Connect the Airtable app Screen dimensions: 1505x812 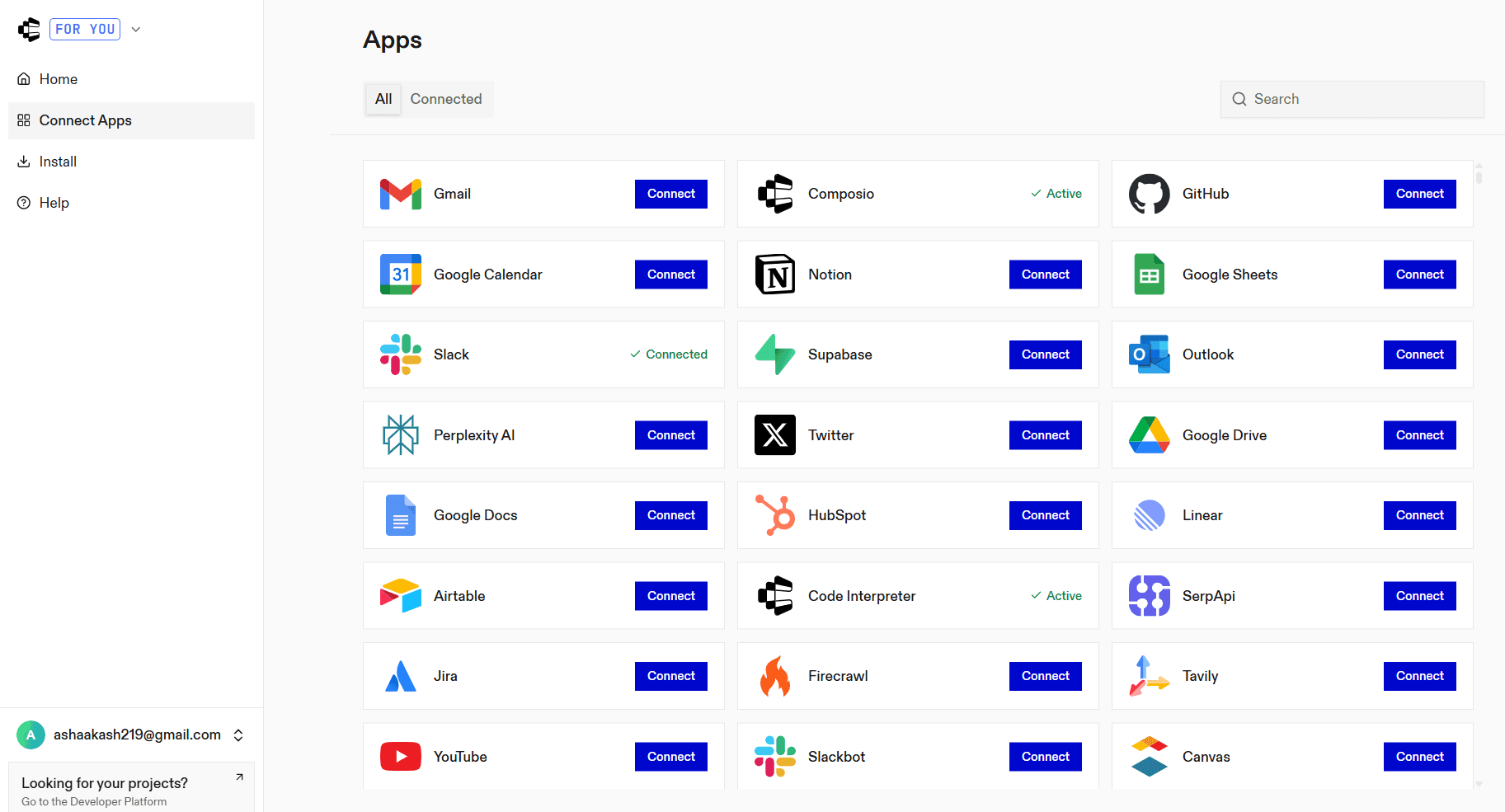(671, 596)
